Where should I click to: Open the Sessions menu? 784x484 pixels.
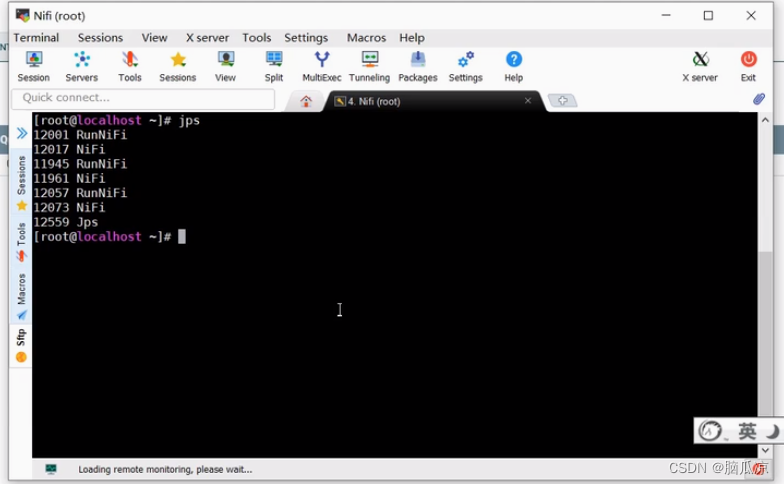(100, 38)
